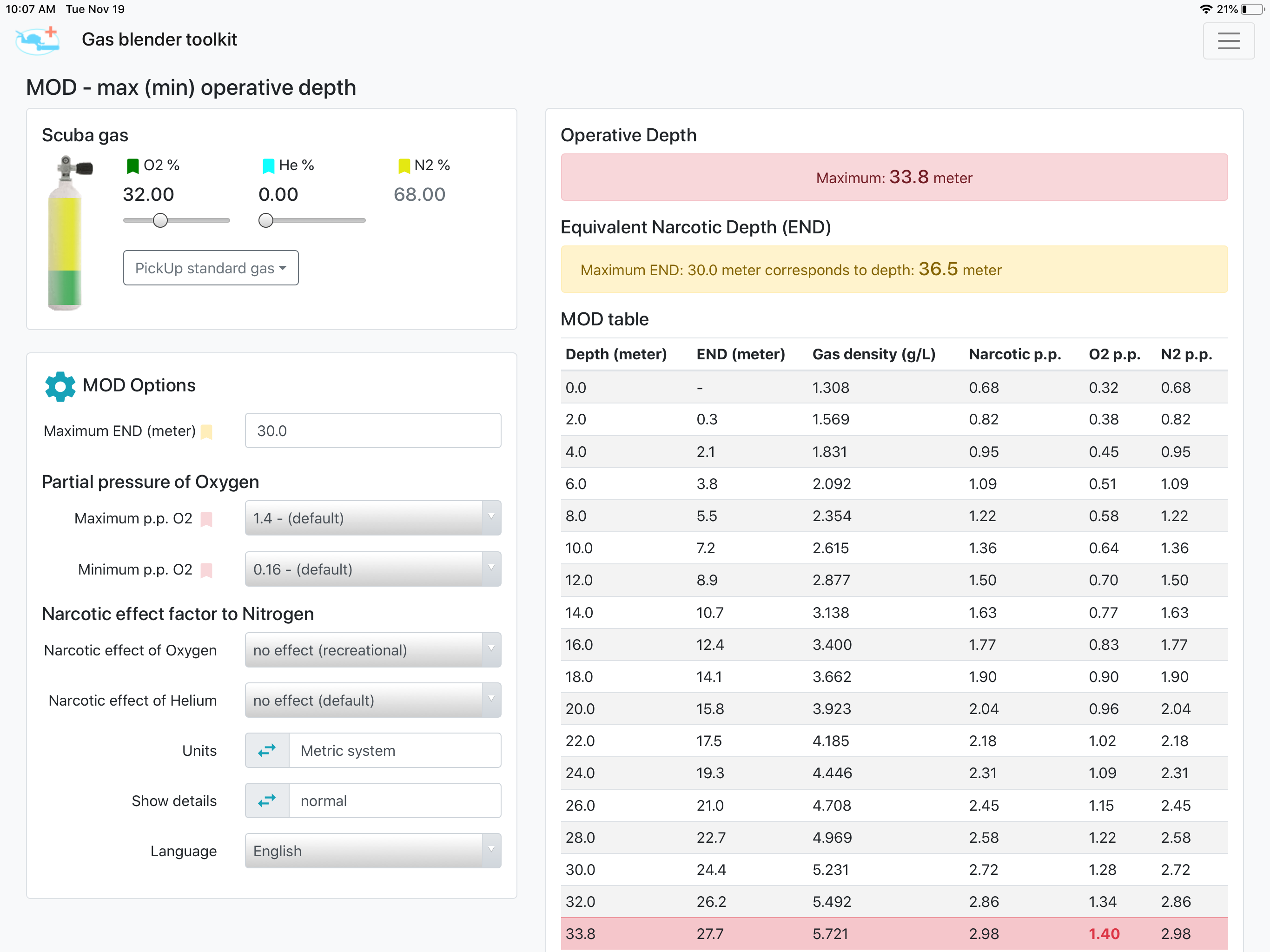The height and width of the screenshot is (952, 1270).
Task: Click the green O2 % flag icon
Action: coord(132,166)
